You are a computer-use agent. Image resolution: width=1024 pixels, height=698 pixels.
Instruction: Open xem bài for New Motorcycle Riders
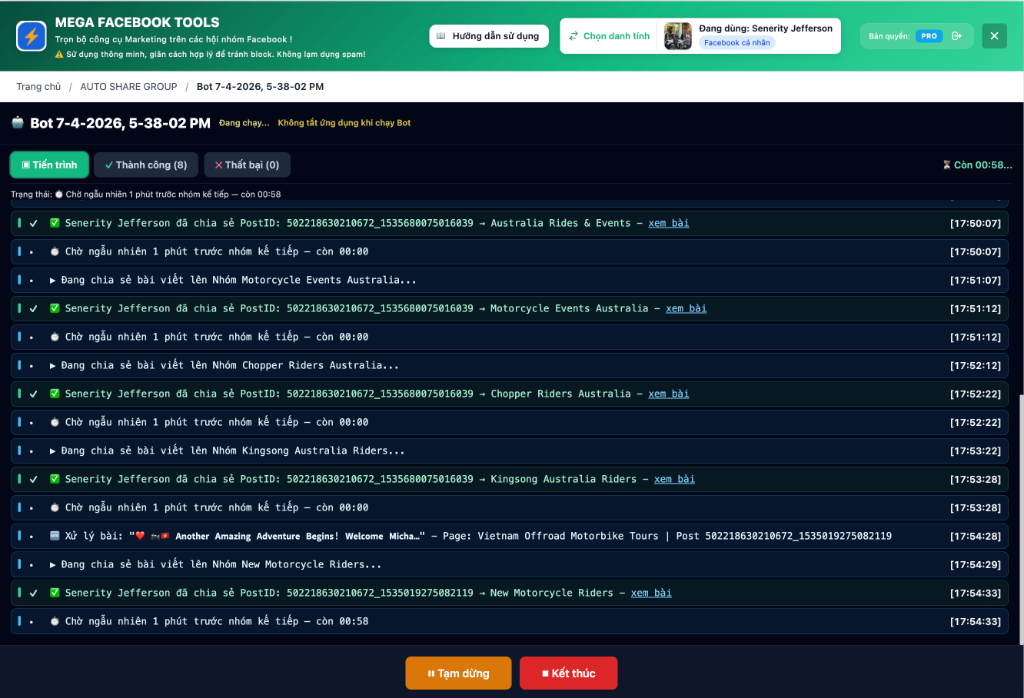[651, 593]
